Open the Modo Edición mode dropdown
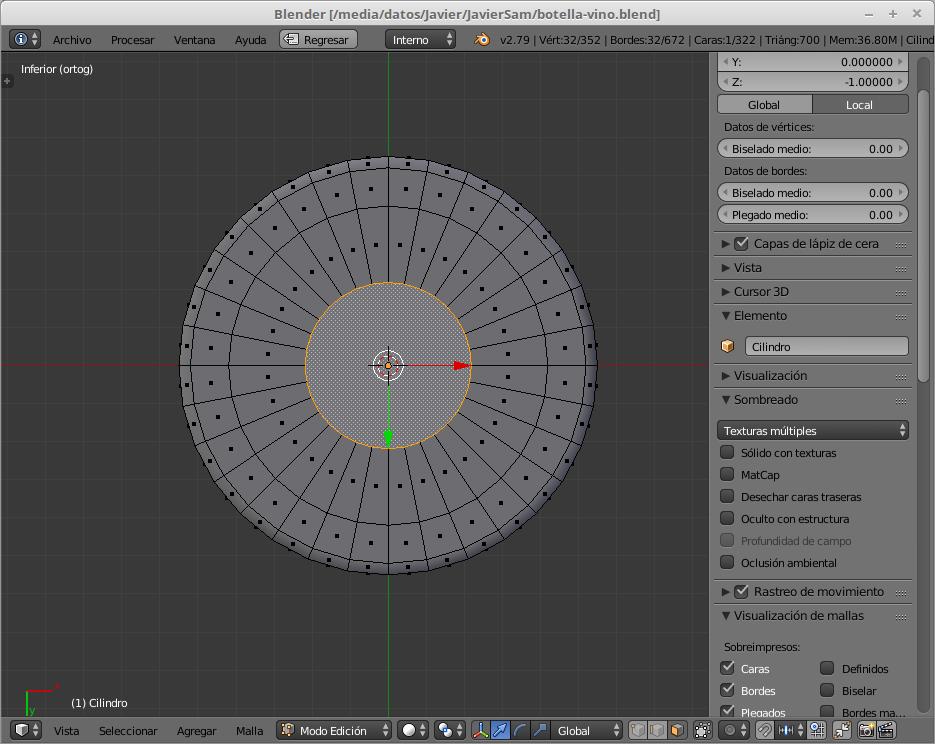 [x=334, y=730]
